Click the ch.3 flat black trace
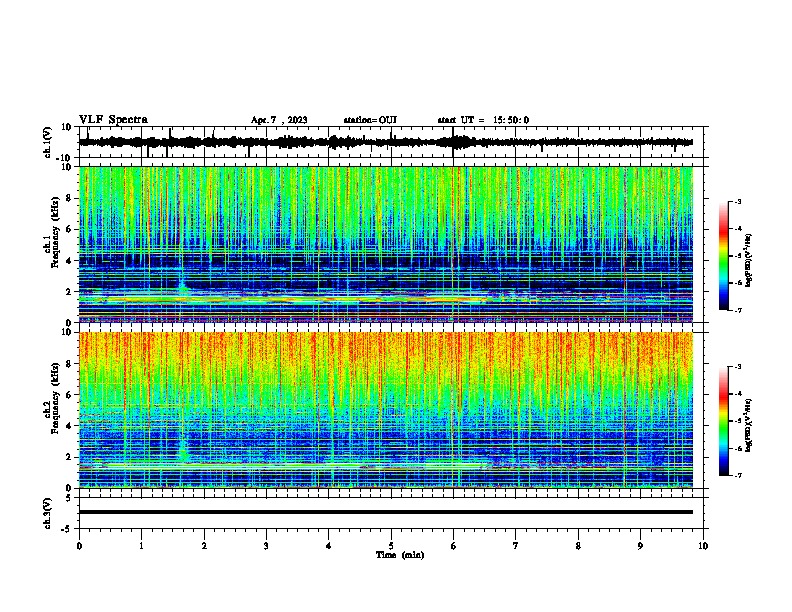Viewport: 792px width, 612px height. point(385,512)
